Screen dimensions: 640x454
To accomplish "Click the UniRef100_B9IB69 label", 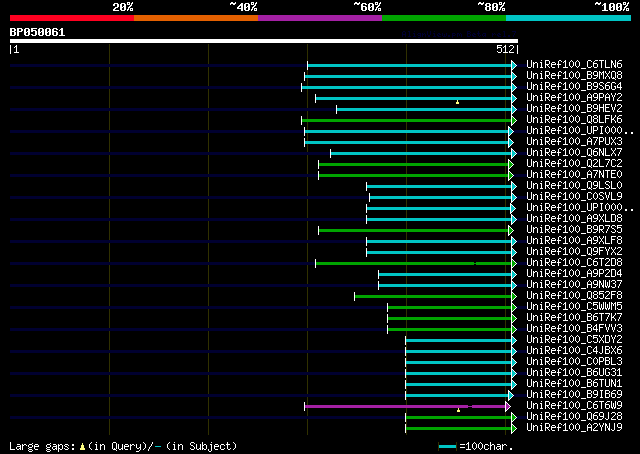I will tap(574, 395).
